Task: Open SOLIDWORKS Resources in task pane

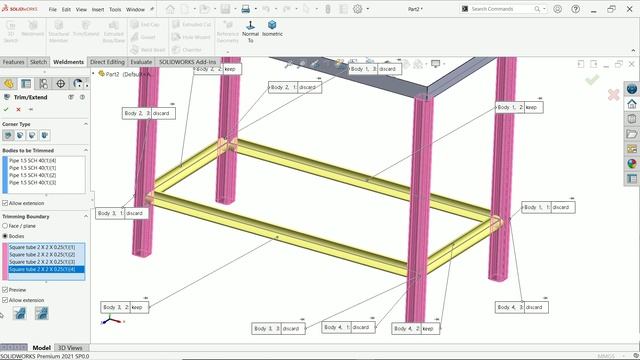Action: (632, 104)
